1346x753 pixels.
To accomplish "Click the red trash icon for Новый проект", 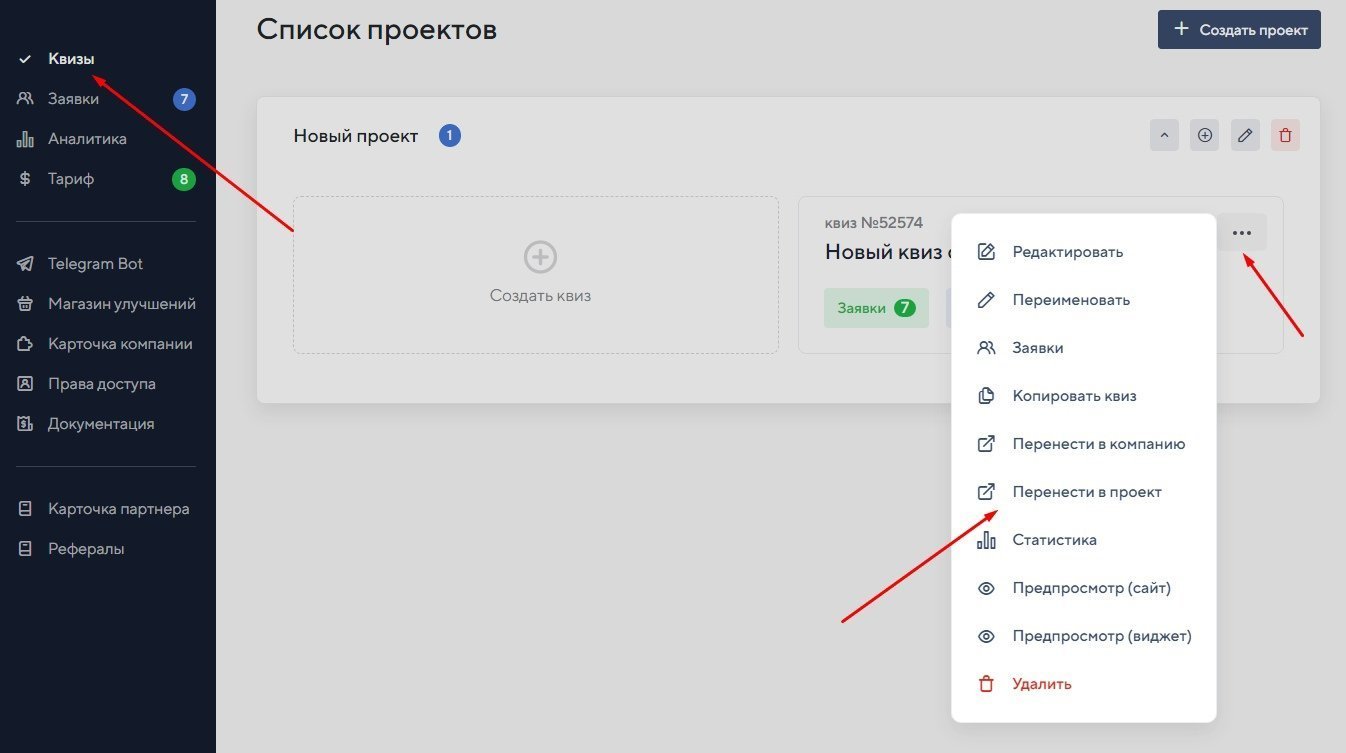I will (1285, 135).
